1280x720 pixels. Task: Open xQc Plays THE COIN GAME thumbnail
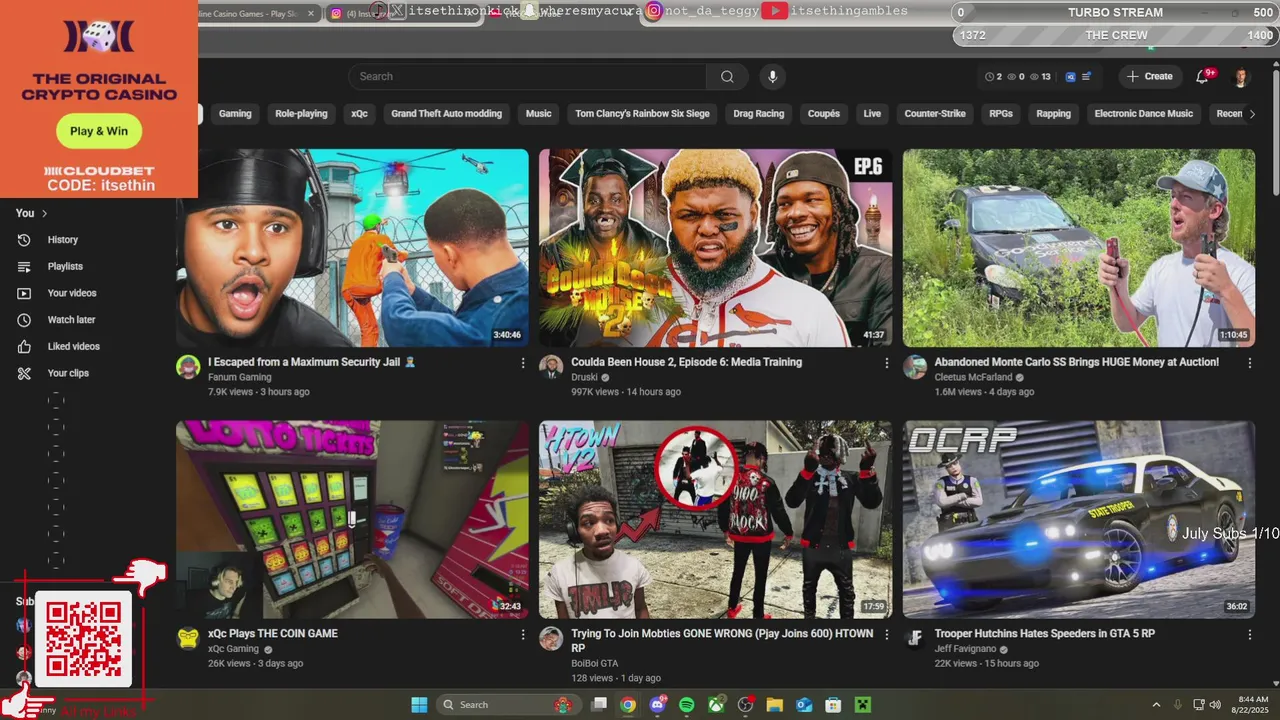(x=352, y=519)
